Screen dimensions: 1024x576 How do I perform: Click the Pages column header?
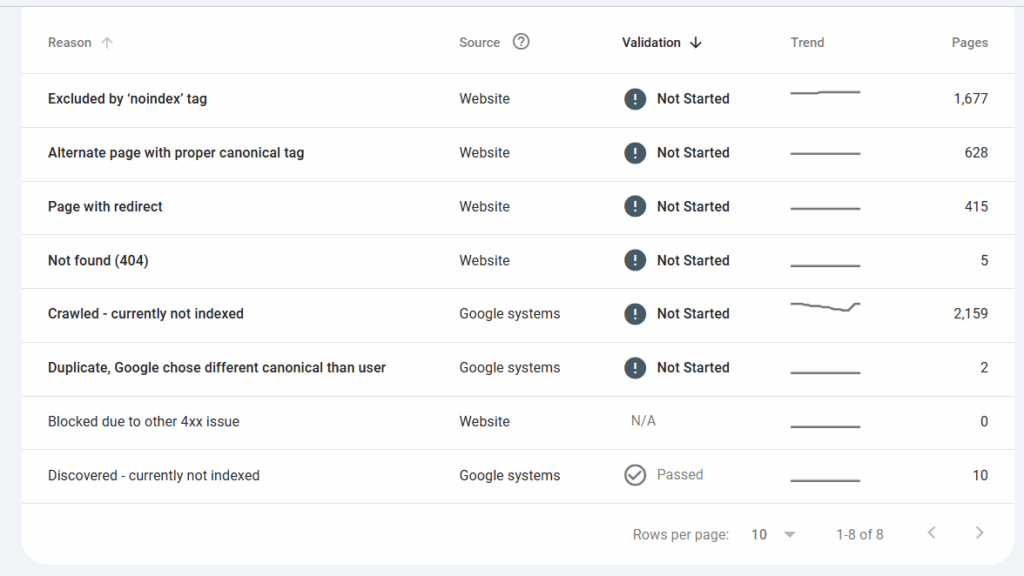tap(969, 42)
